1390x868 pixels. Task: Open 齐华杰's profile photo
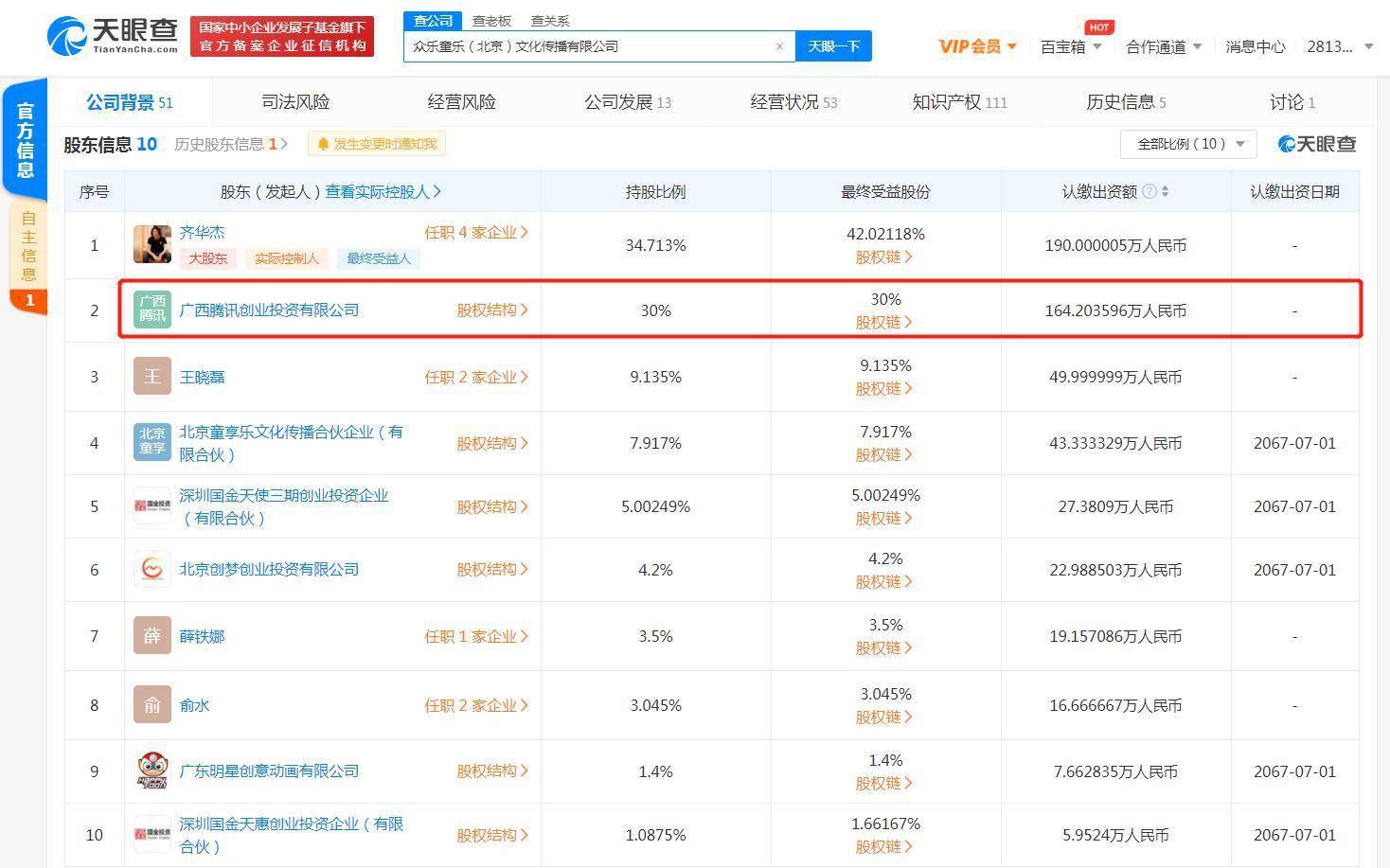tap(151, 244)
